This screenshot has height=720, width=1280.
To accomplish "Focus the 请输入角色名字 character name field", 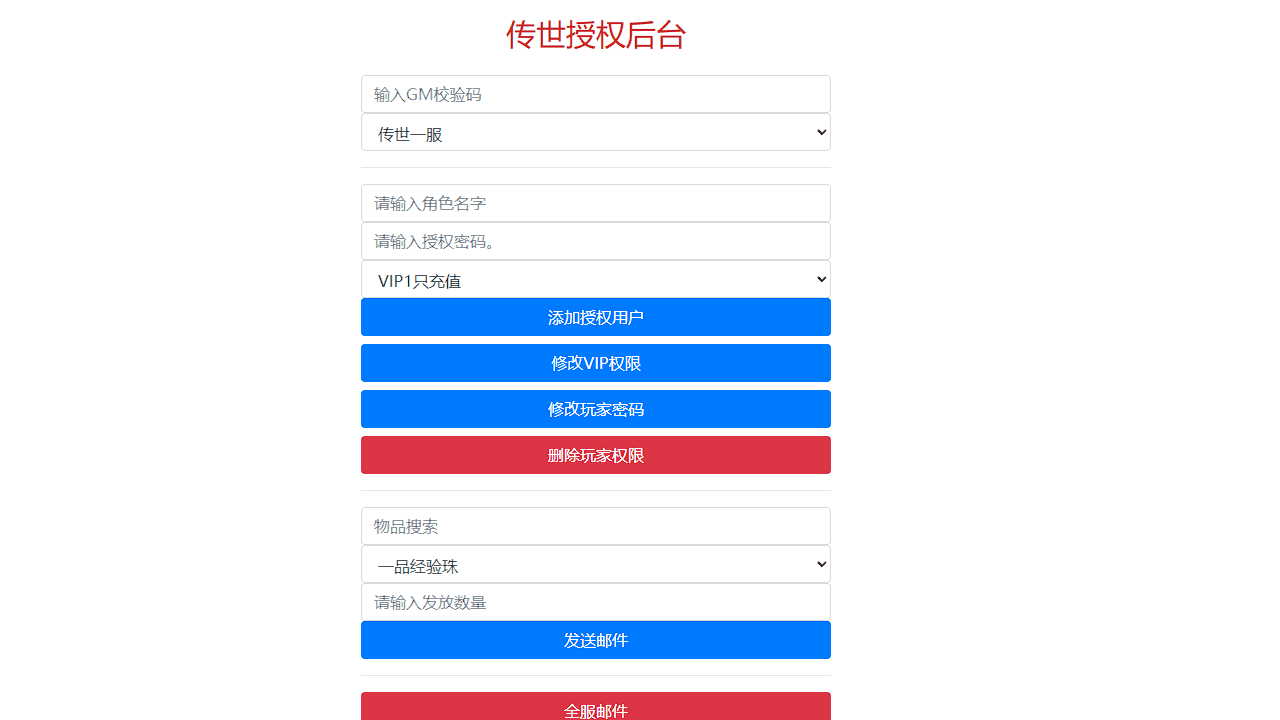I will coord(596,203).
